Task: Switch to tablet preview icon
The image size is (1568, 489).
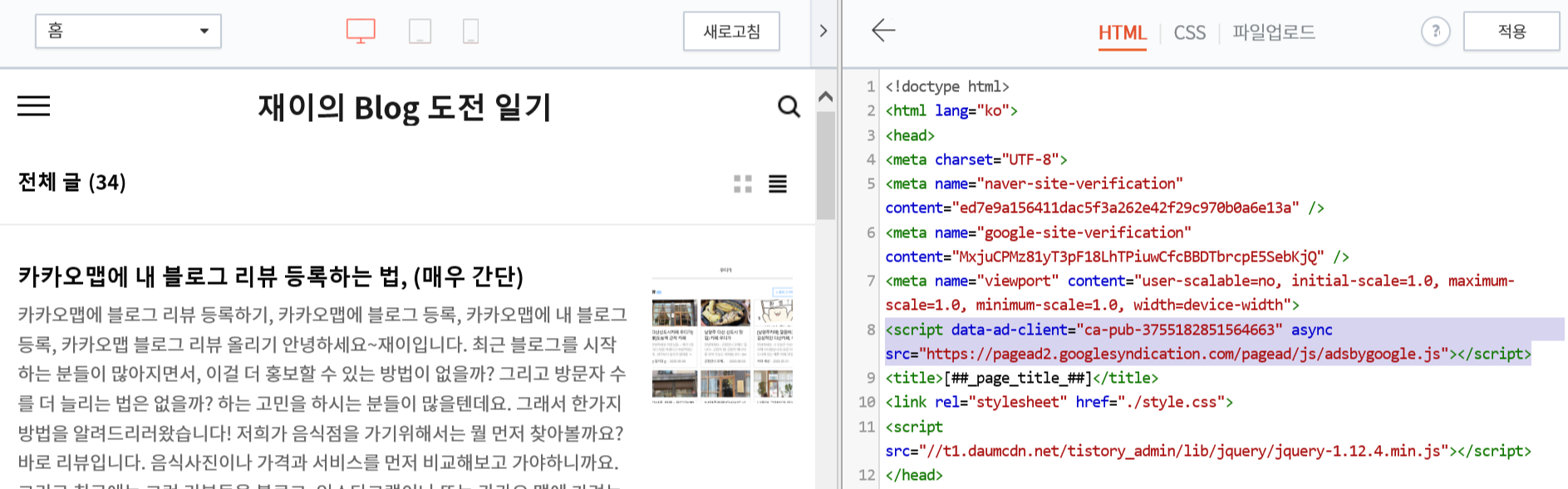Action: pyautogui.click(x=420, y=32)
